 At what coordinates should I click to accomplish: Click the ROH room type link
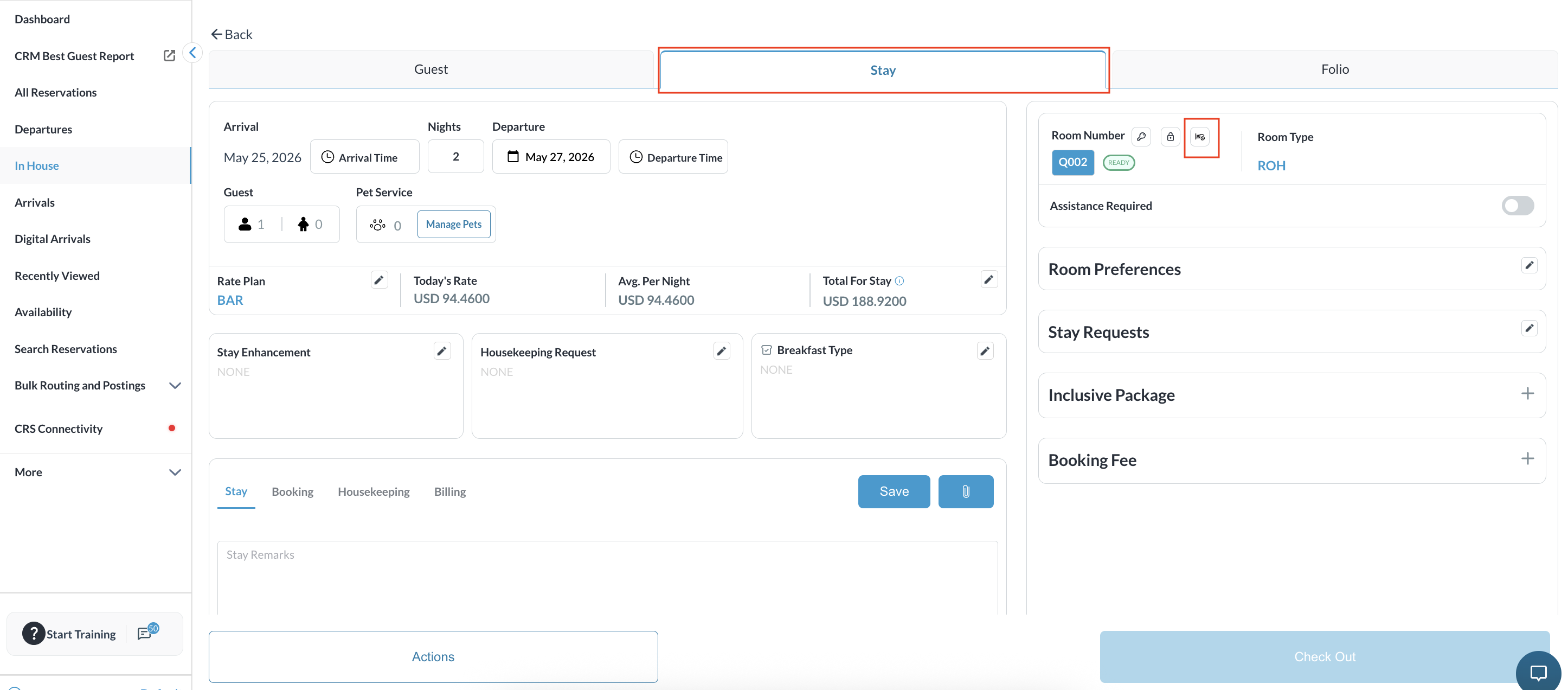click(x=1271, y=165)
